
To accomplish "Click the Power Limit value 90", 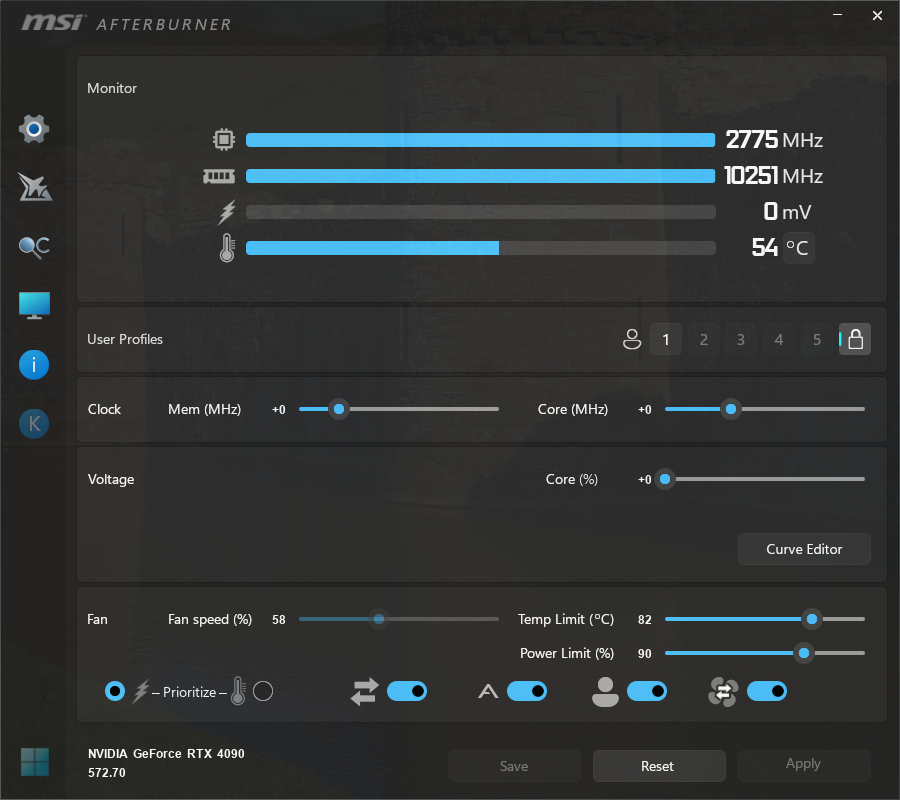I will [x=645, y=654].
